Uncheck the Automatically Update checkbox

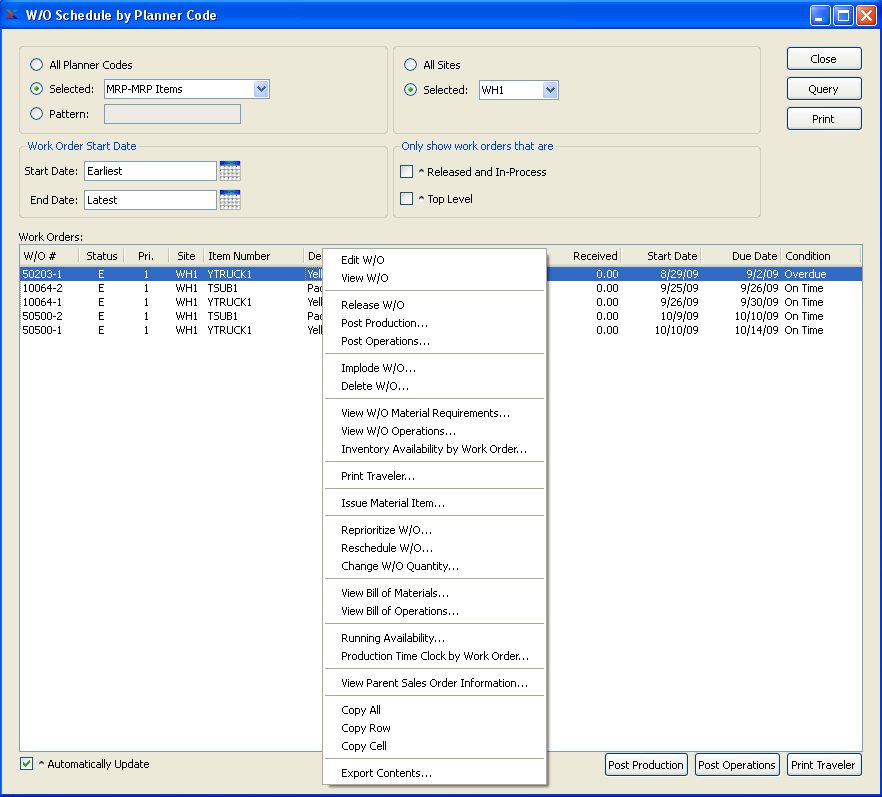pyautogui.click(x=27, y=764)
